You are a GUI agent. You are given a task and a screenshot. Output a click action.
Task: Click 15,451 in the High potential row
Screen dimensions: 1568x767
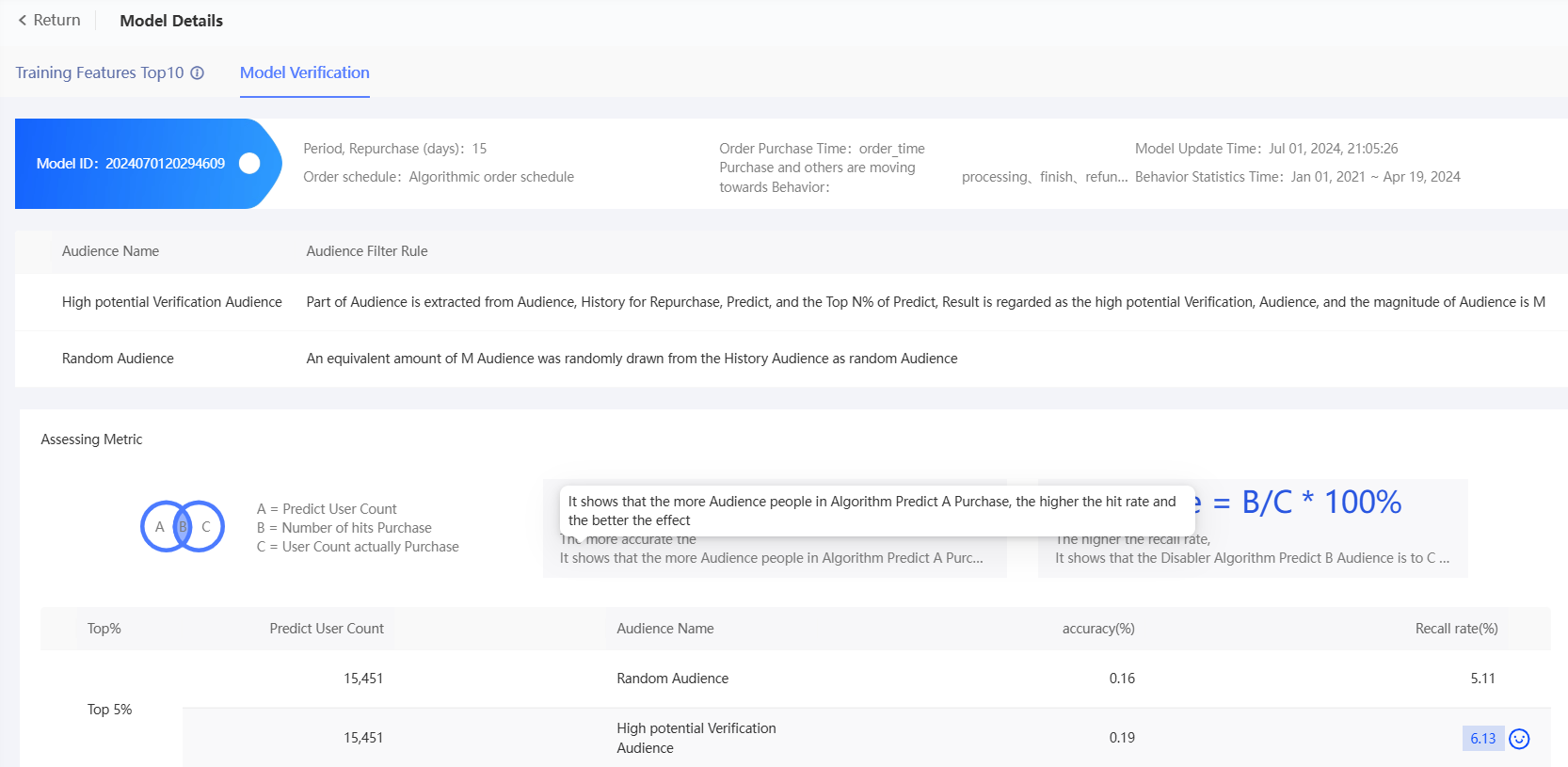click(x=363, y=738)
